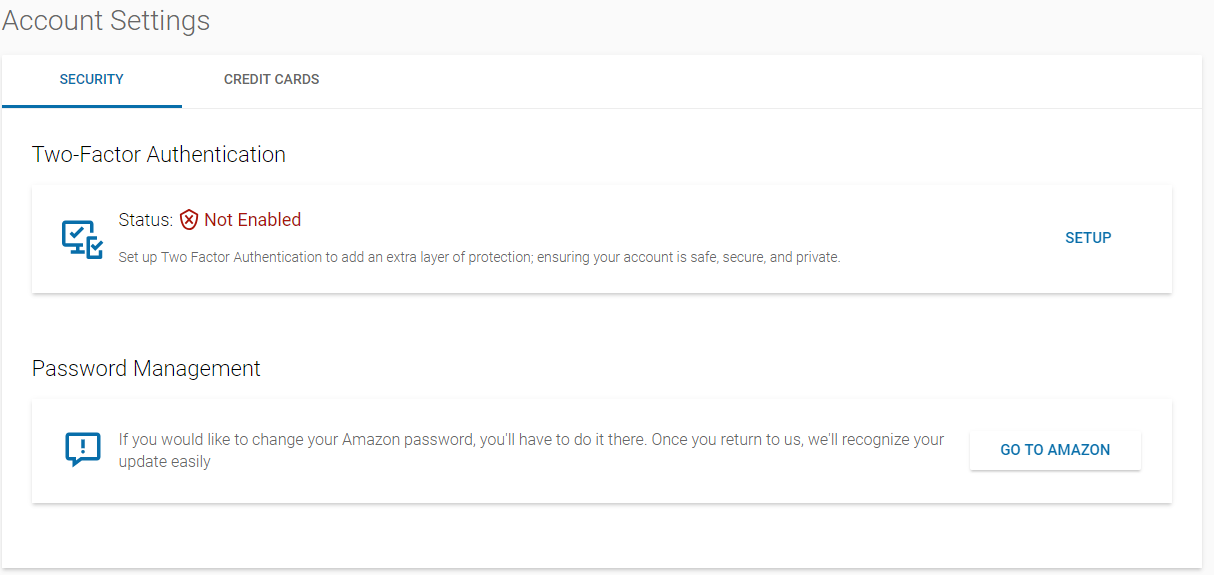Open the Credit Cards tab

(272, 79)
